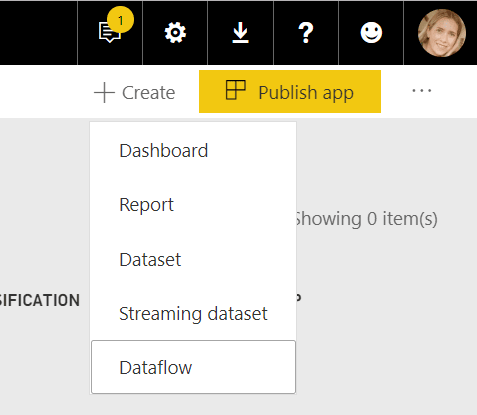Click the Create button
The height and width of the screenshot is (415, 477).
click(135, 92)
